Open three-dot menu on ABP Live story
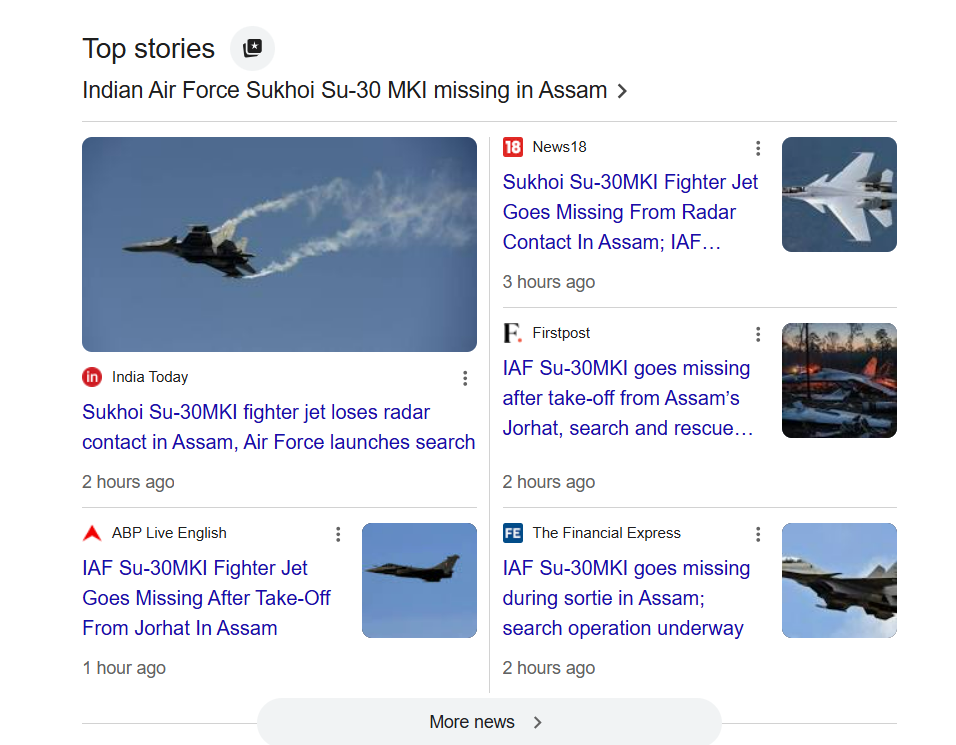Screen dimensions: 956x745 (338, 534)
